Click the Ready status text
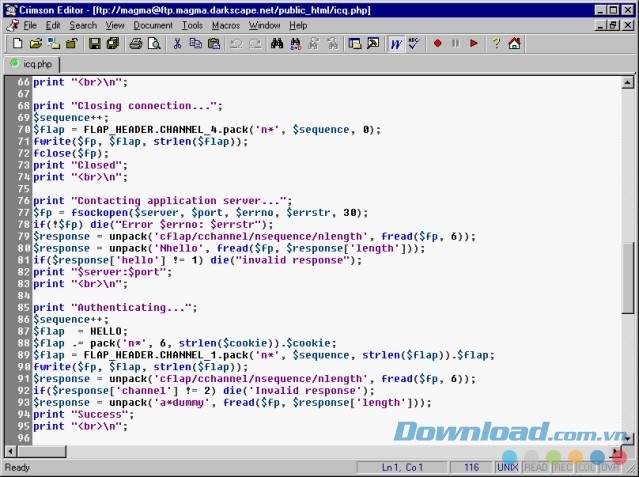 coord(17,467)
